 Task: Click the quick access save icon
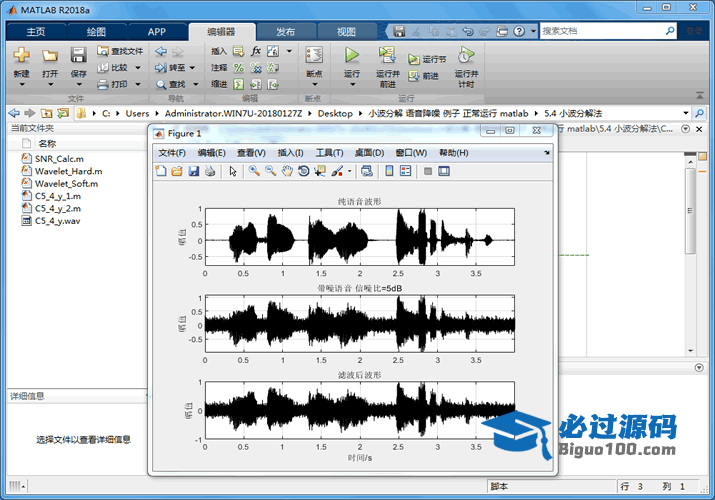point(399,31)
